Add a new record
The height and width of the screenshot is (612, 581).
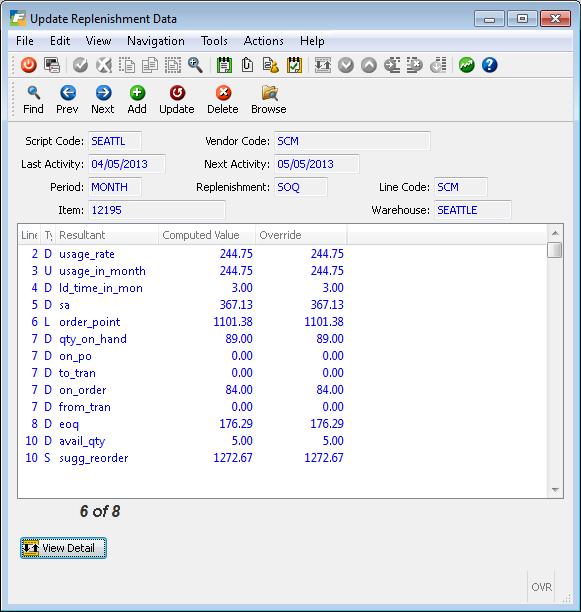(137, 100)
